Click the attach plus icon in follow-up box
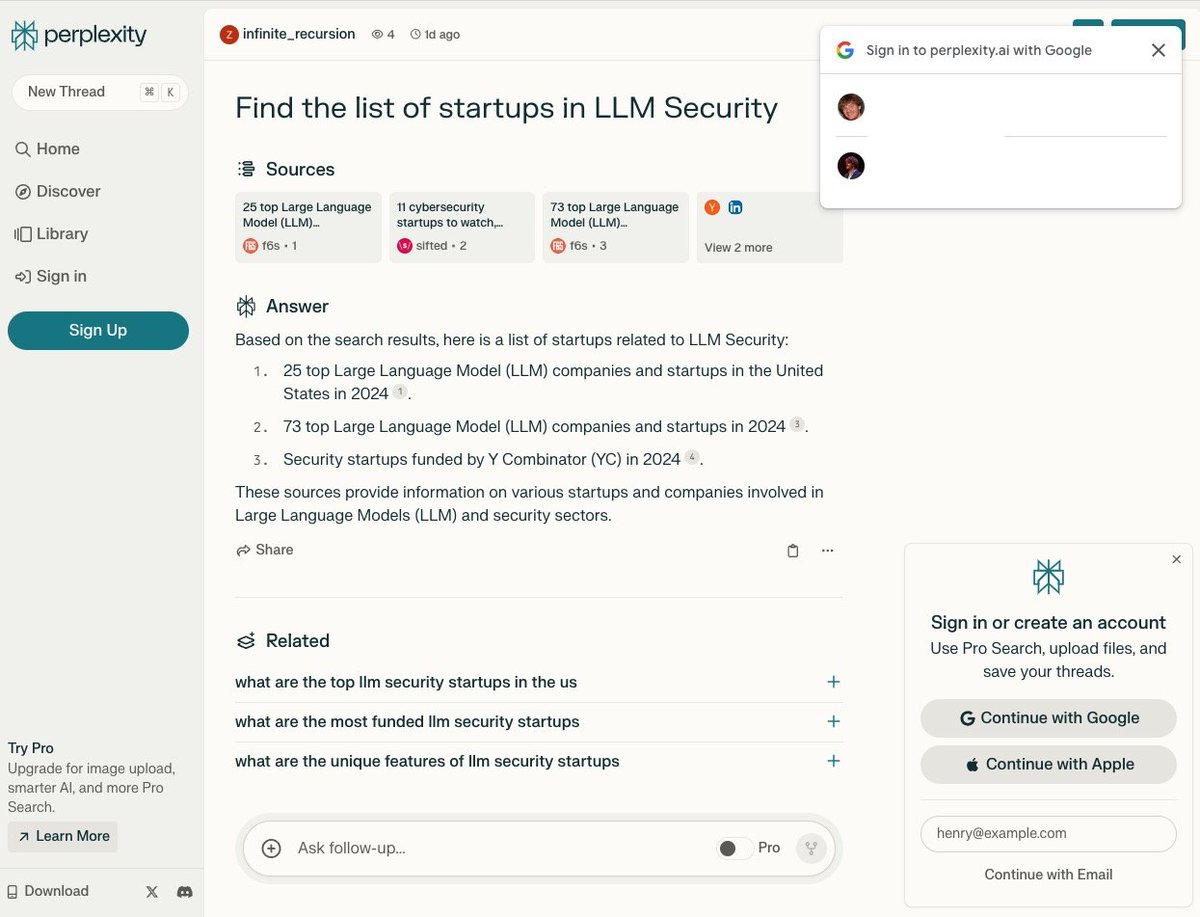This screenshot has height=917, width=1200. [x=271, y=848]
